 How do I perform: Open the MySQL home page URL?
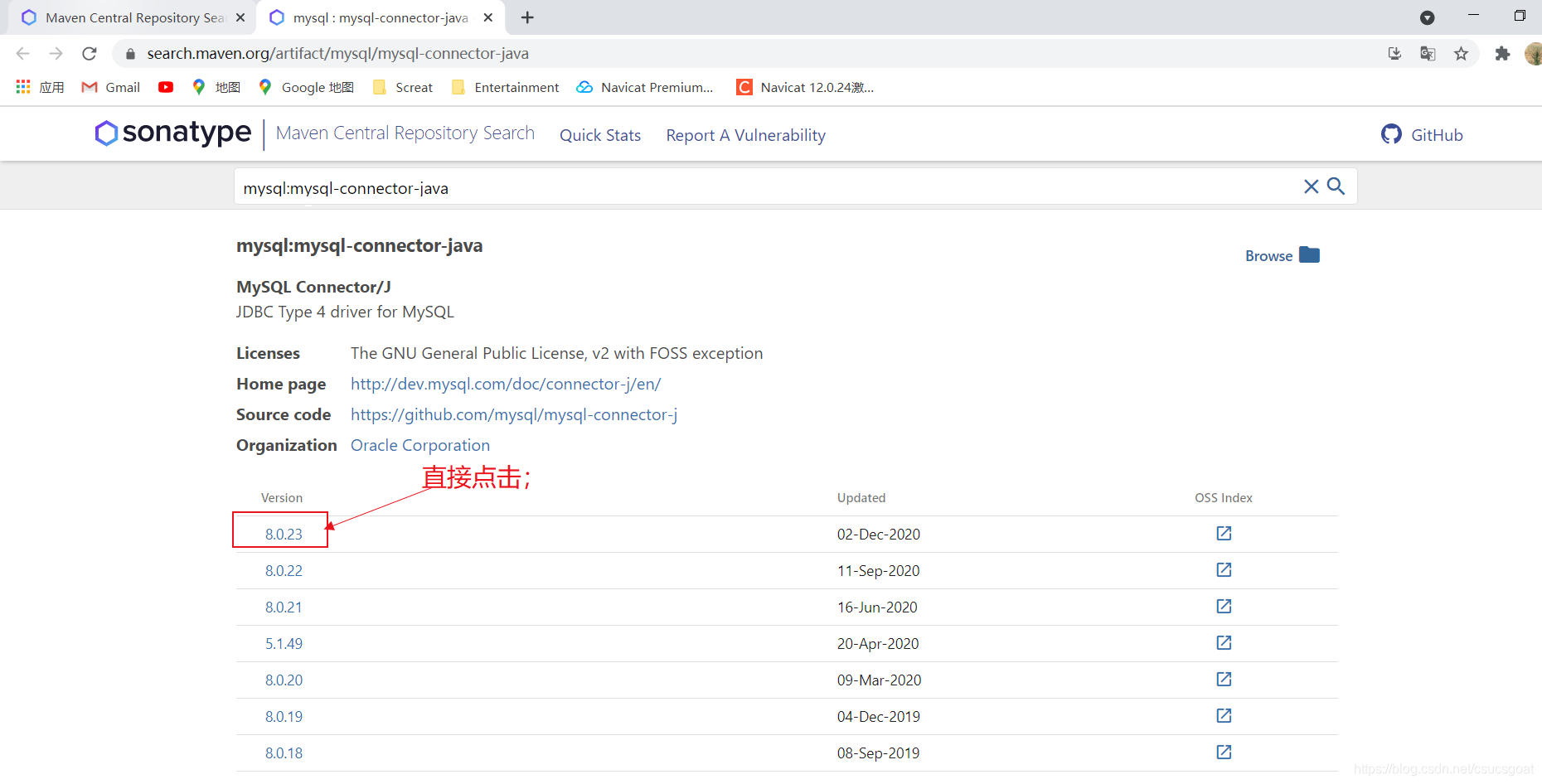[506, 384]
